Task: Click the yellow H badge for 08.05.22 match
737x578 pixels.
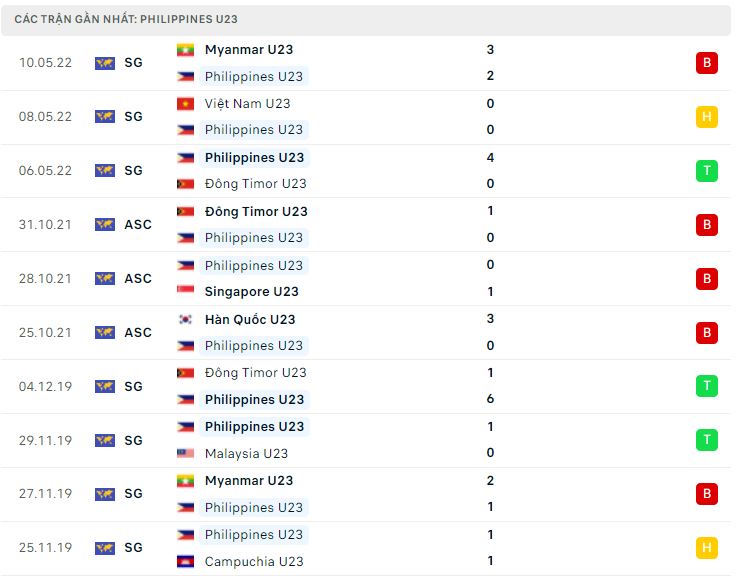Action: [706, 117]
